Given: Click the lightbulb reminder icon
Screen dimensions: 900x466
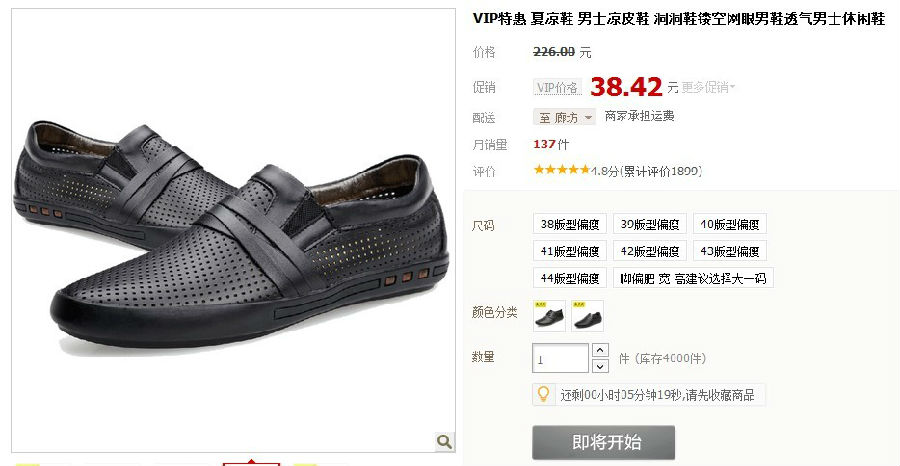Looking at the screenshot, I should tap(543, 394).
